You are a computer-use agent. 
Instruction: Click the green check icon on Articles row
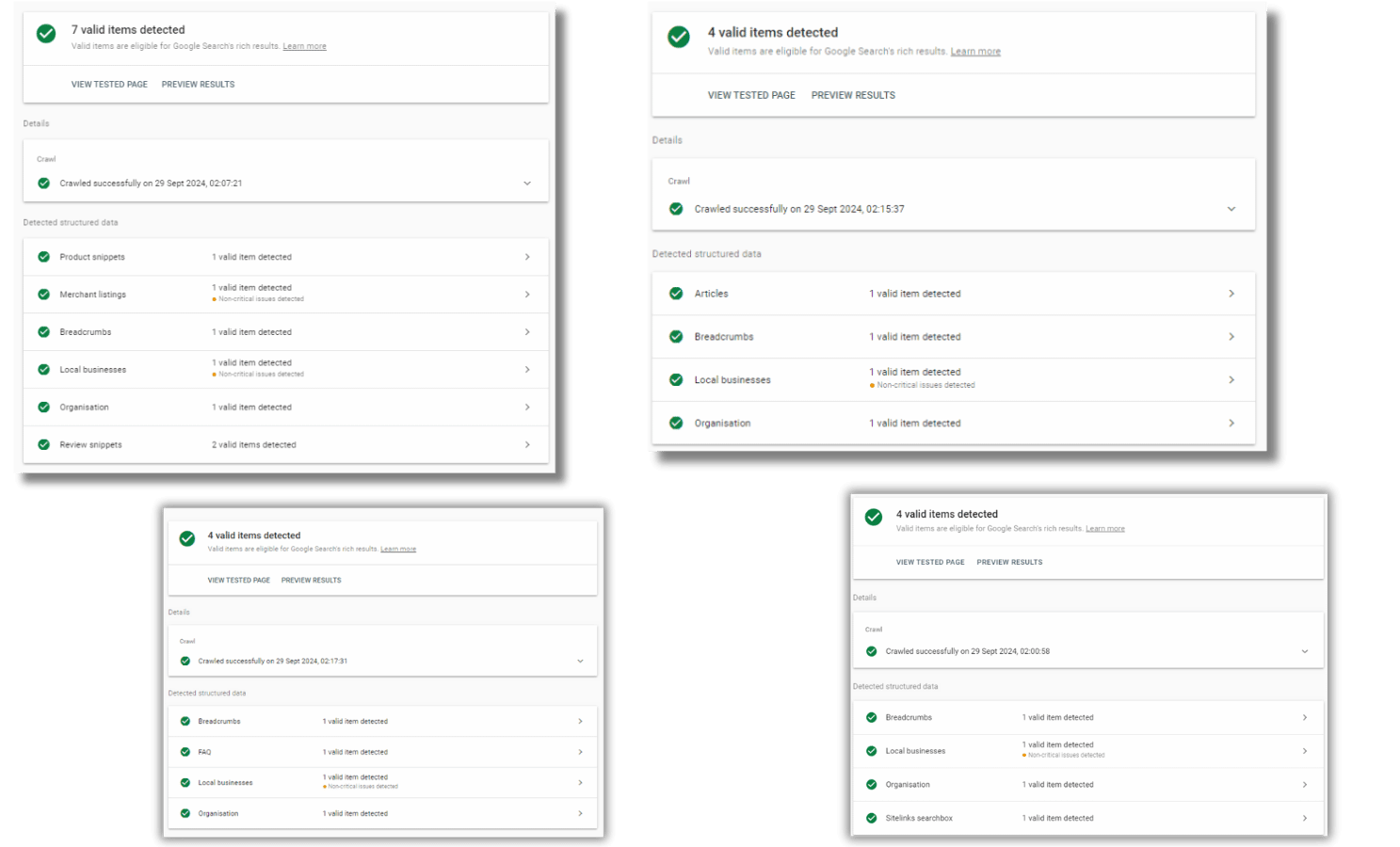[676, 294]
